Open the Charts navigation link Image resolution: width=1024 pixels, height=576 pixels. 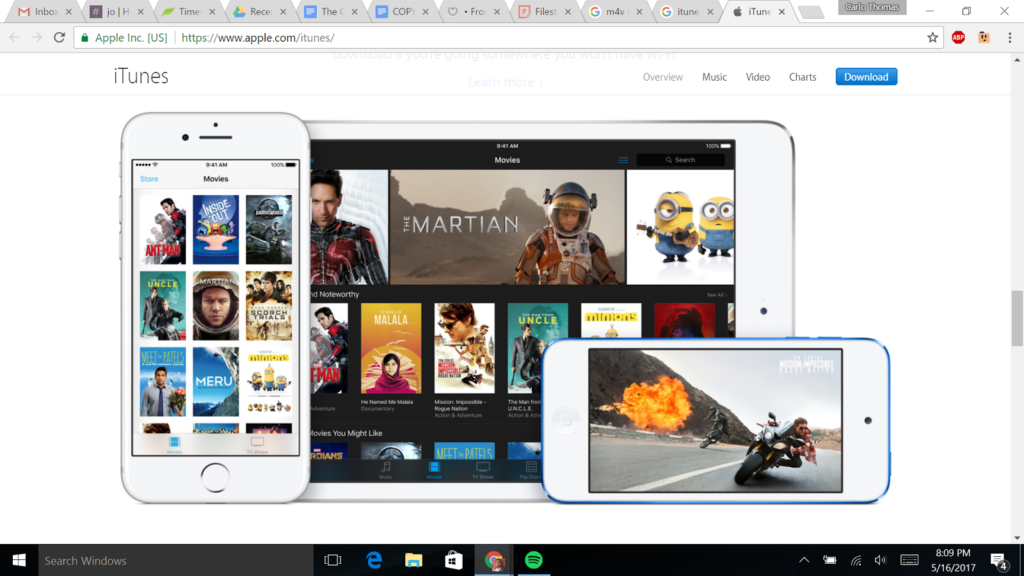803,77
